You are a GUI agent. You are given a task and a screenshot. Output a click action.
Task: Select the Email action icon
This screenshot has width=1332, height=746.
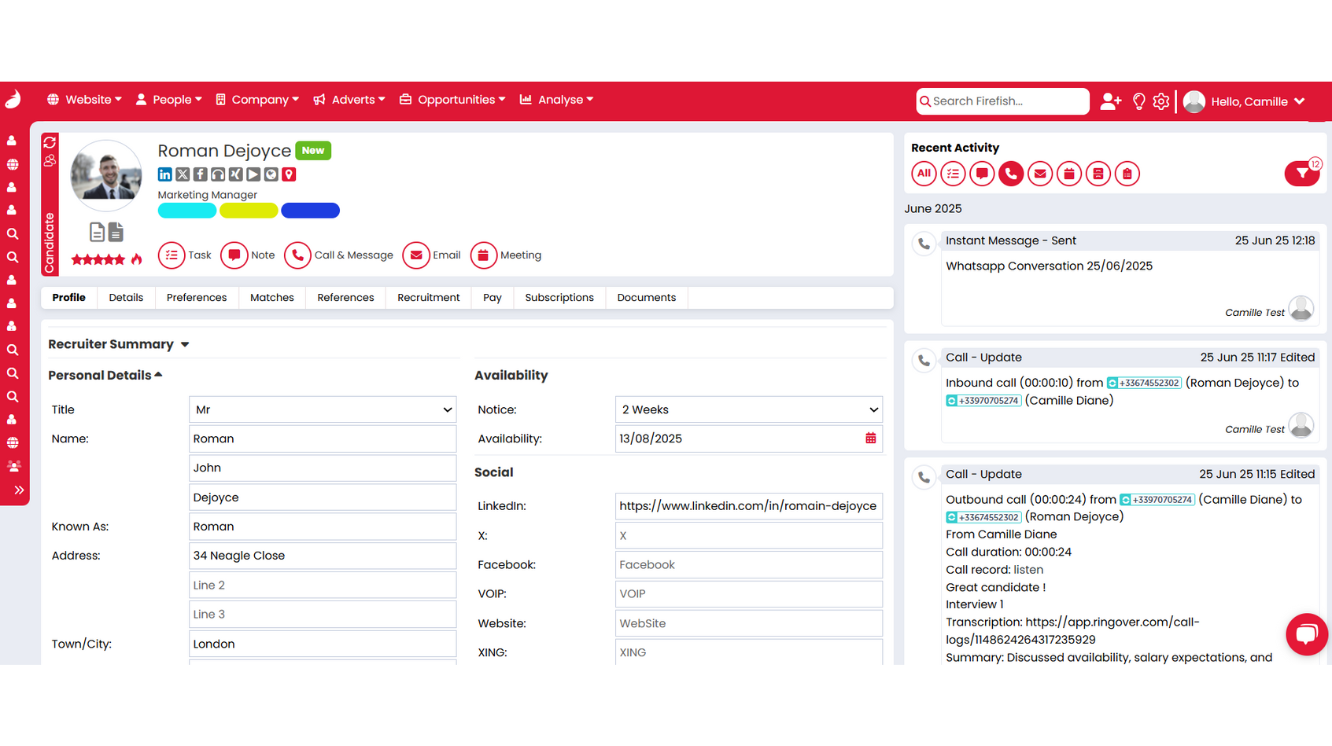coord(416,255)
